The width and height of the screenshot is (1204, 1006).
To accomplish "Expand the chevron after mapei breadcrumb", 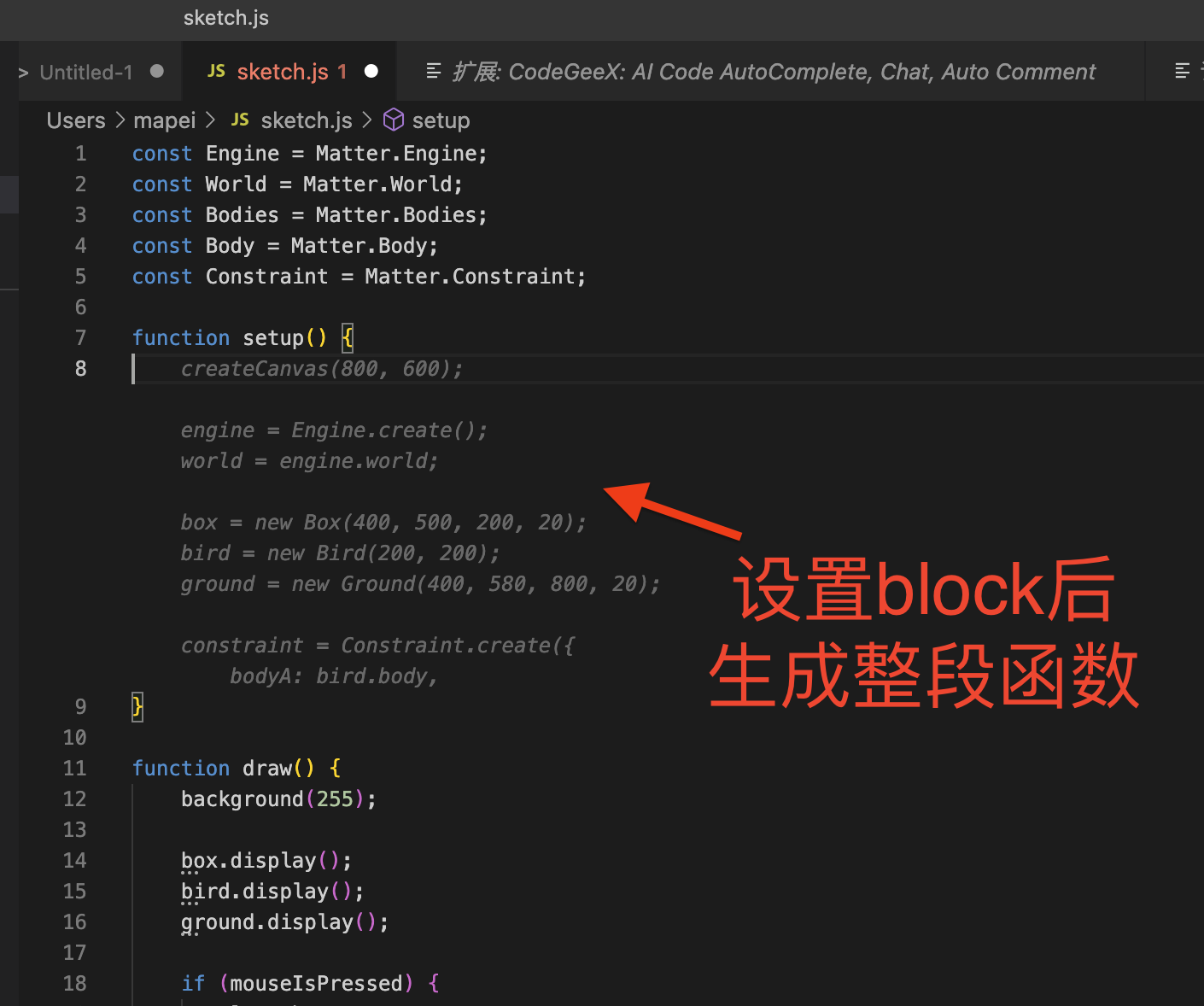I will point(210,120).
